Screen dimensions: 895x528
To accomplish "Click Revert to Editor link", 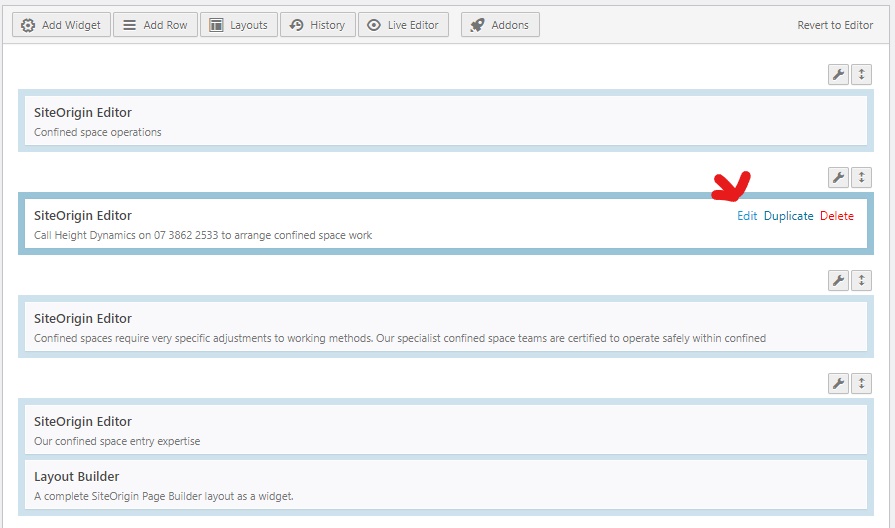I will (835, 25).
